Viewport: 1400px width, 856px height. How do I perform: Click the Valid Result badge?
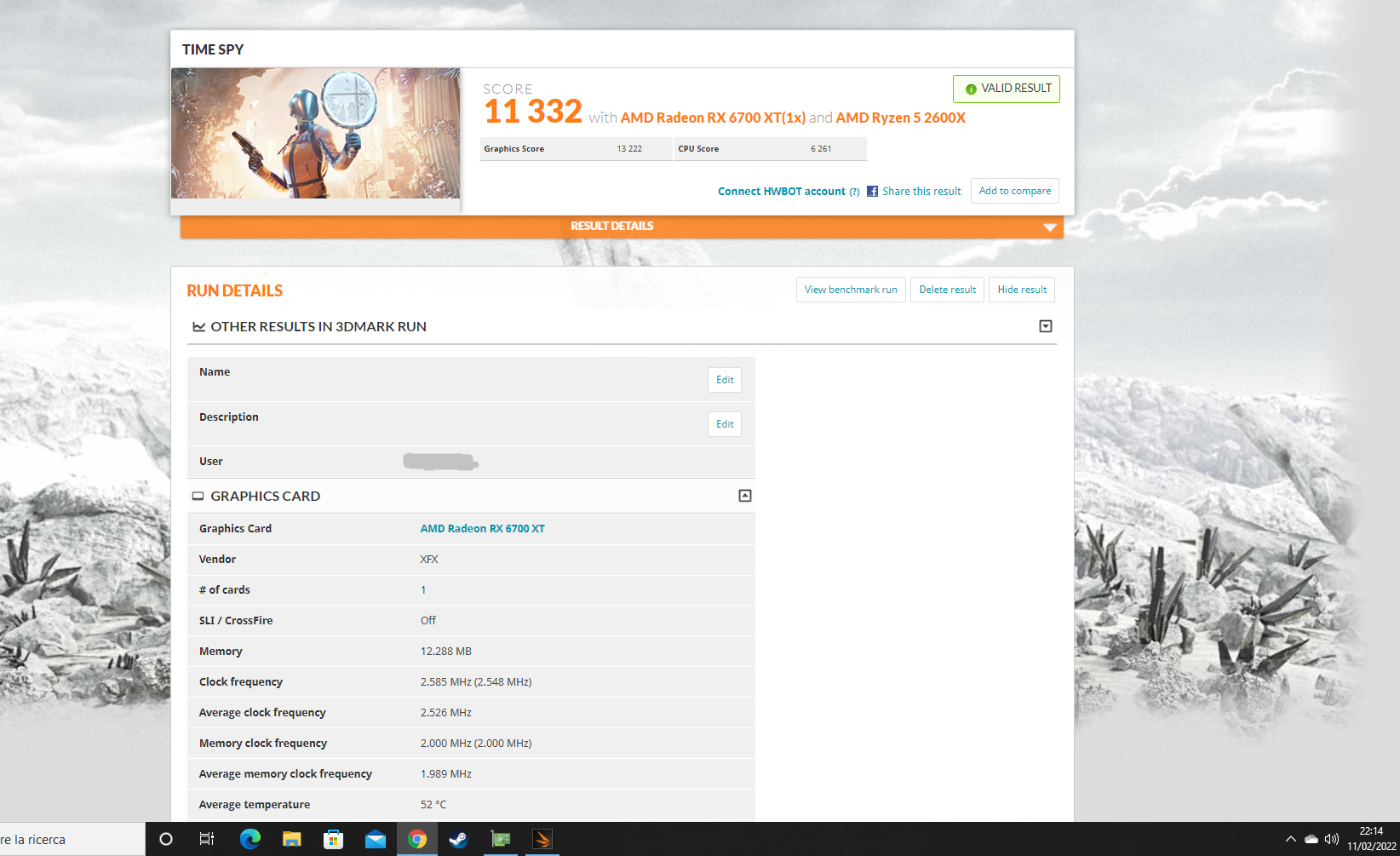coord(1007,89)
